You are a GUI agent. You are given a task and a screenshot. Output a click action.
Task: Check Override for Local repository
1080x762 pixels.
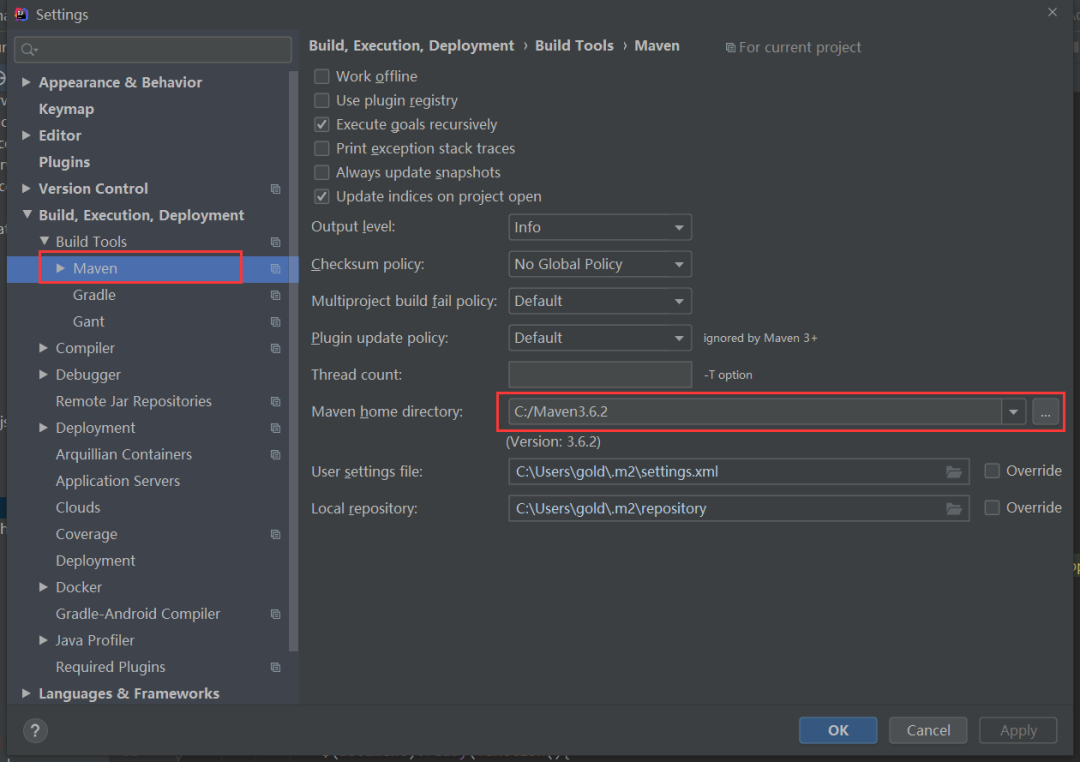tap(992, 508)
